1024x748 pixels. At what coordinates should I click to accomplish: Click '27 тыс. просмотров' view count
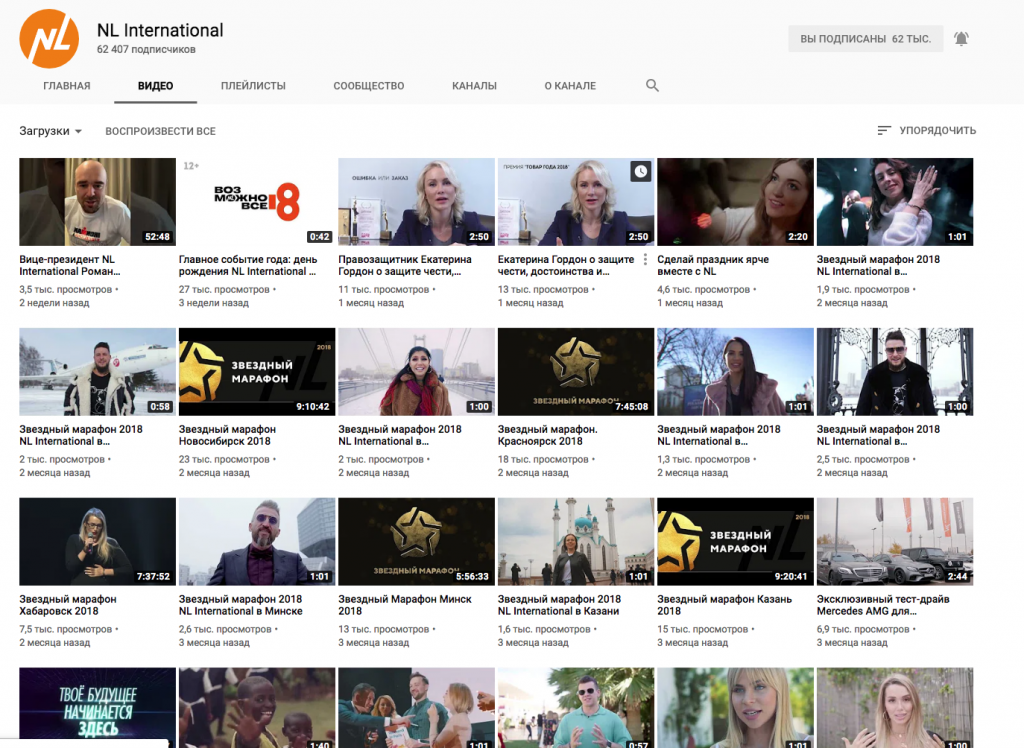pos(224,289)
